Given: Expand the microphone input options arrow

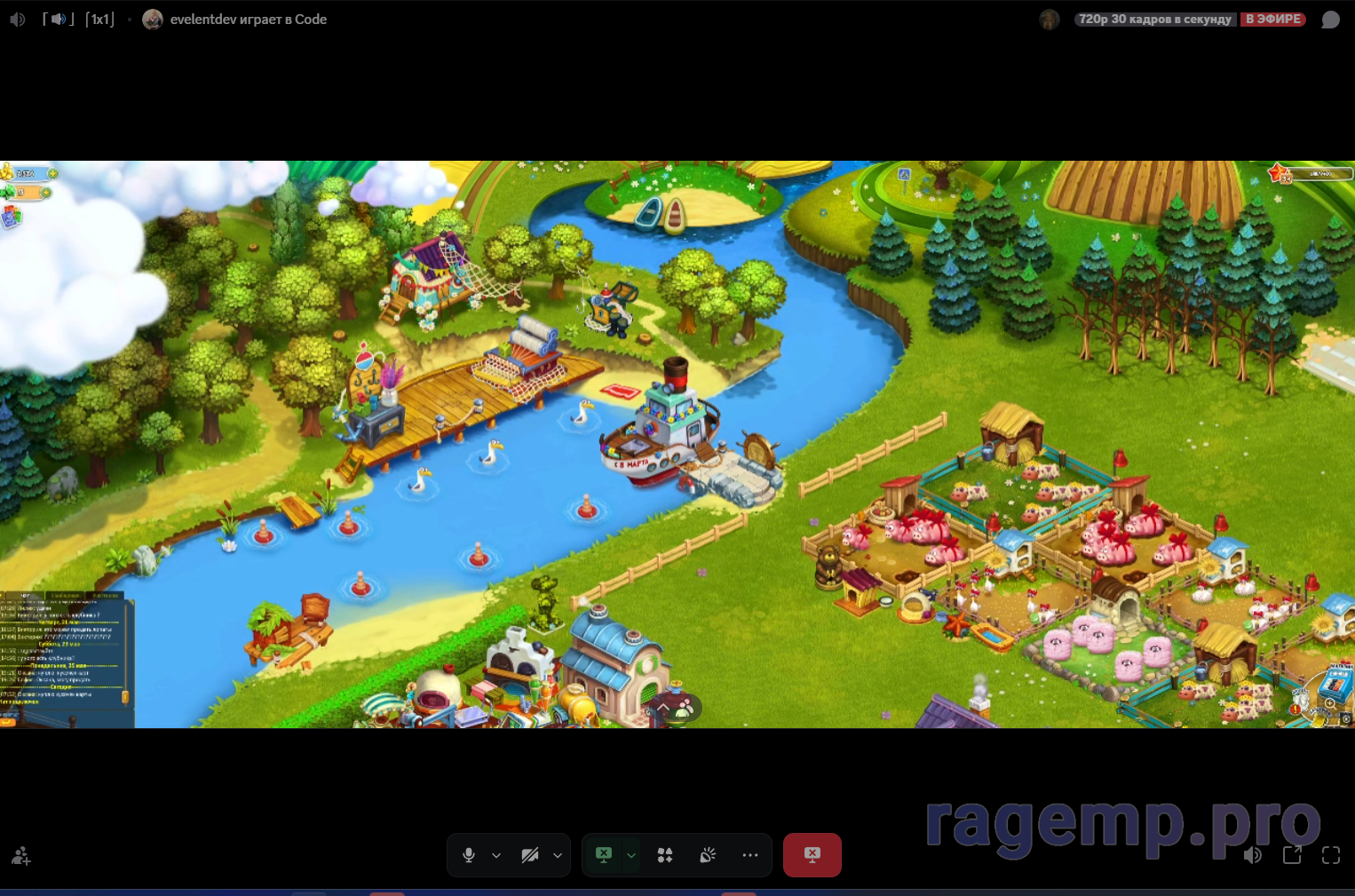Looking at the screenshot, I should coord(496,855).
